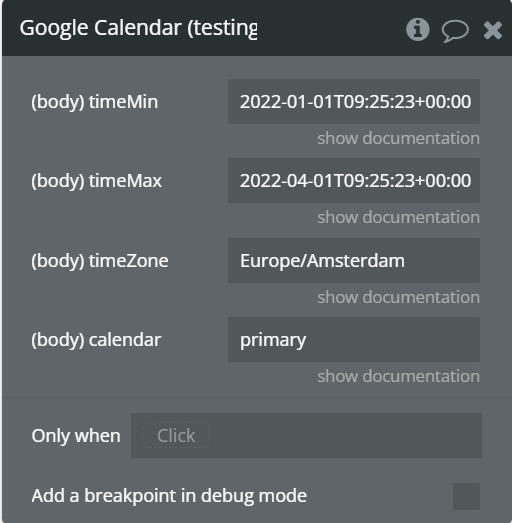This screenshot has width=512, height=523.
Task: Close the Google Calendar action panel
Action: [x=493, y=30]
